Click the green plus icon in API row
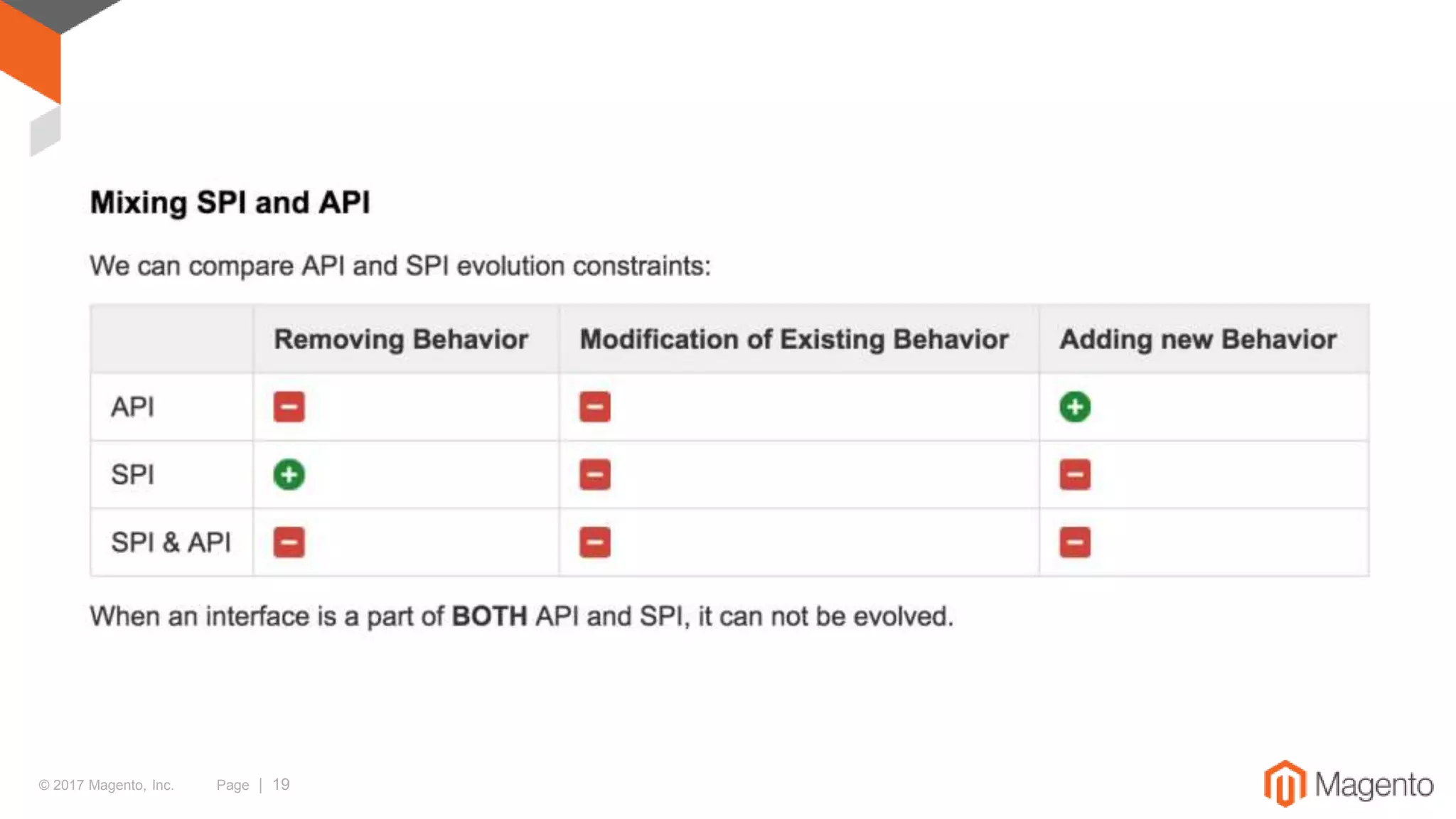The width and height of the screenshot is (1456, 819). click(1075, 407)
